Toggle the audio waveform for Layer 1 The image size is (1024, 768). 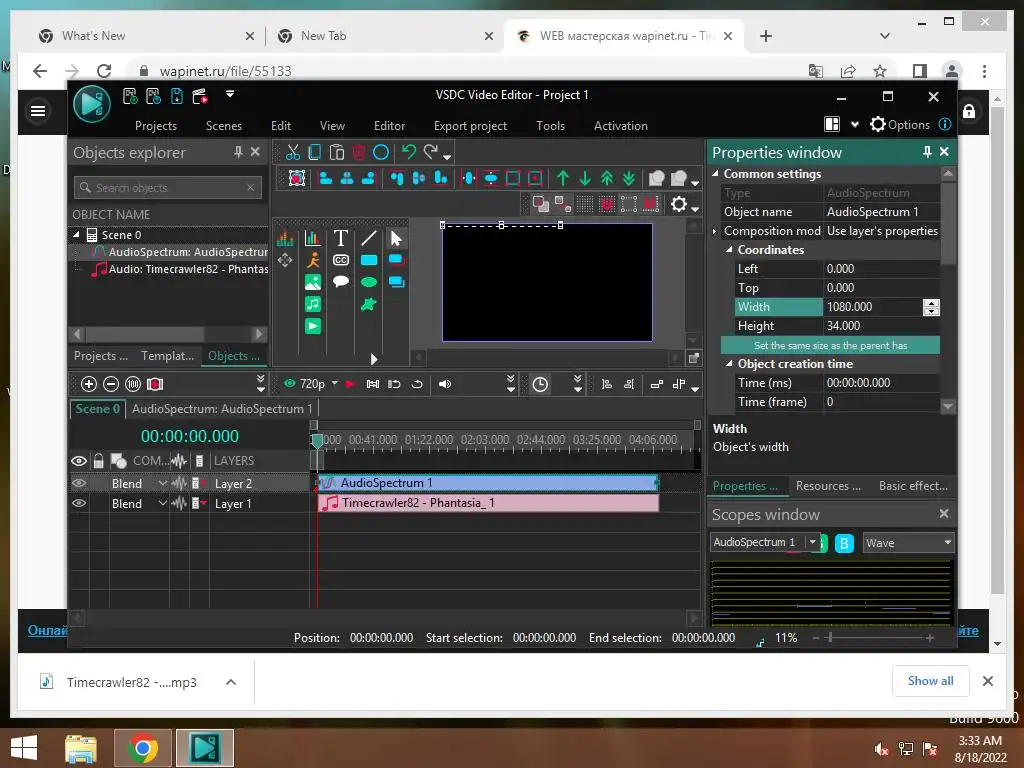pyautogui.click(x=178, y=504)
